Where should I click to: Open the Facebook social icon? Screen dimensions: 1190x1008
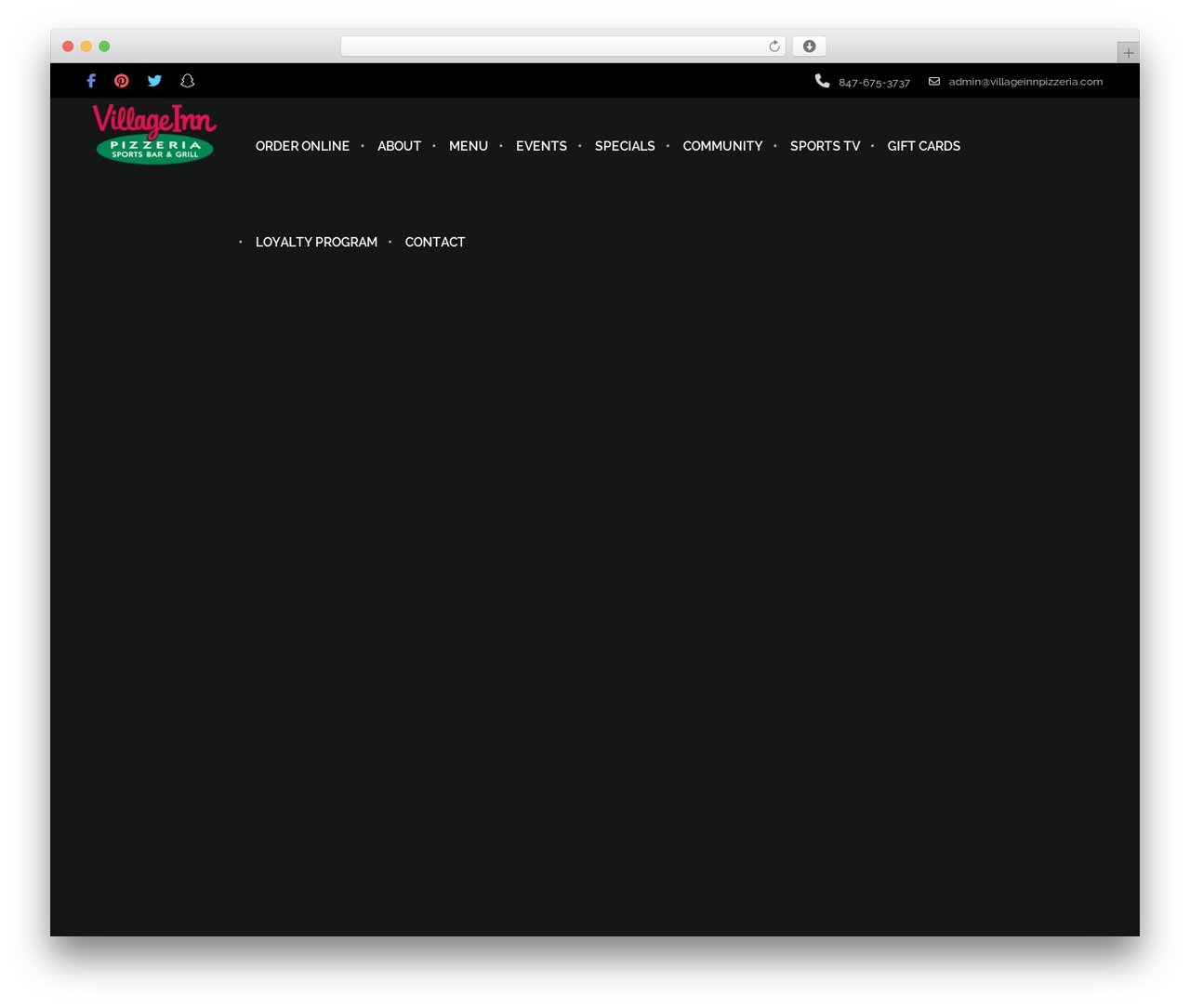click(x=91, y=81)
